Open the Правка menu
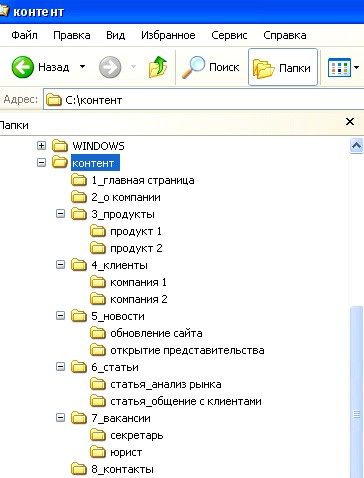364x478 pixels. pos(72,35)
